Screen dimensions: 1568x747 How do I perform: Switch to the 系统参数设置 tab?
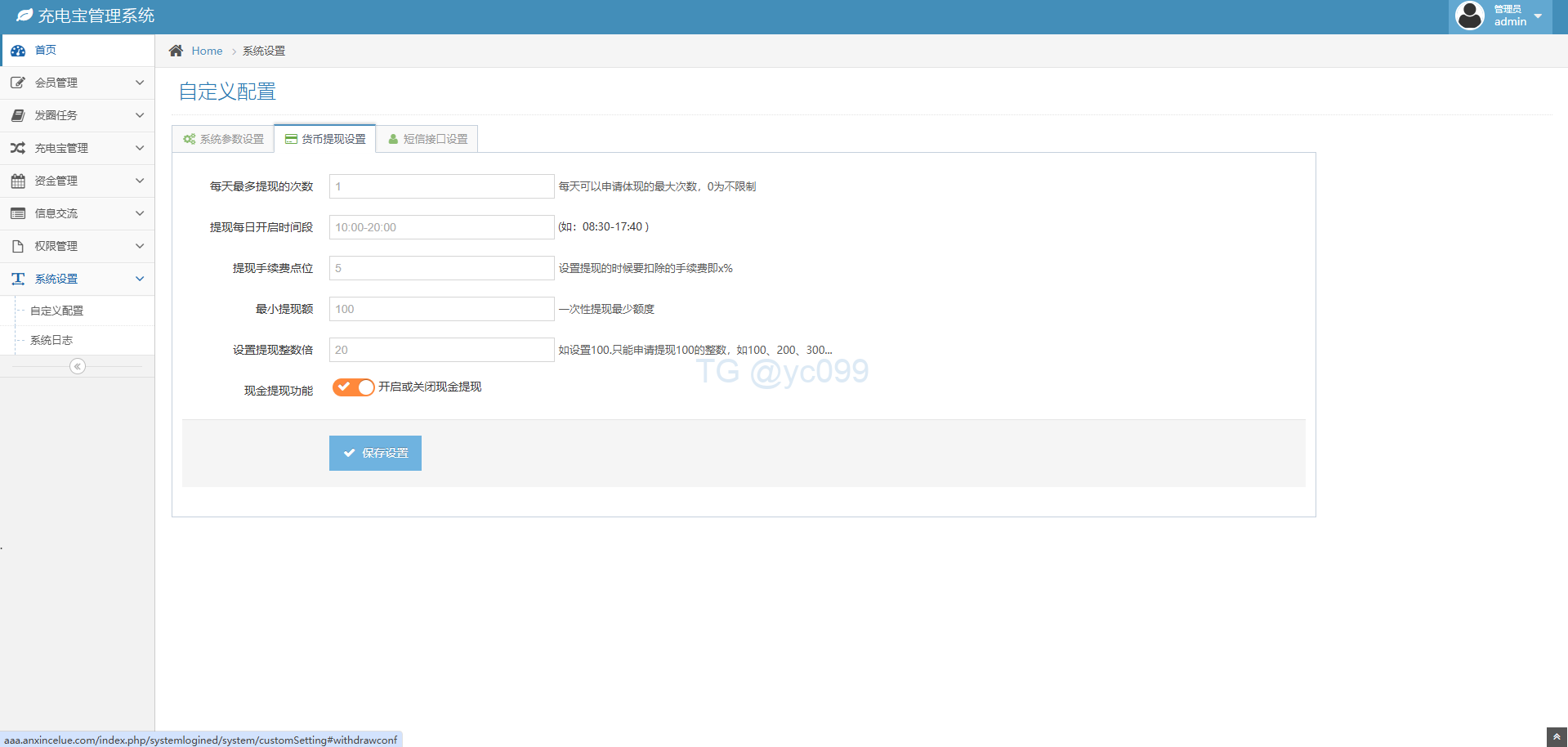(224, 139)
